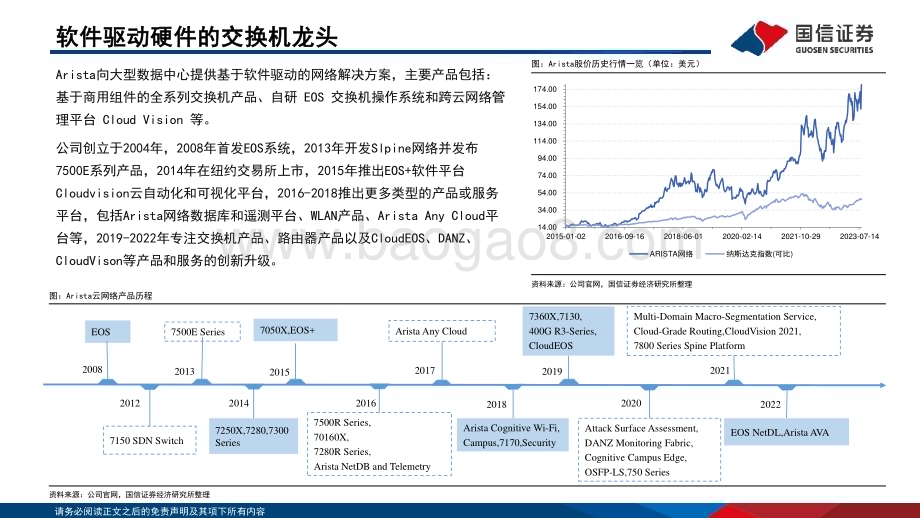Click timeline year label 2017
Image resolution: width=920 pixels, height=518 pixels.
click(425, 370)
